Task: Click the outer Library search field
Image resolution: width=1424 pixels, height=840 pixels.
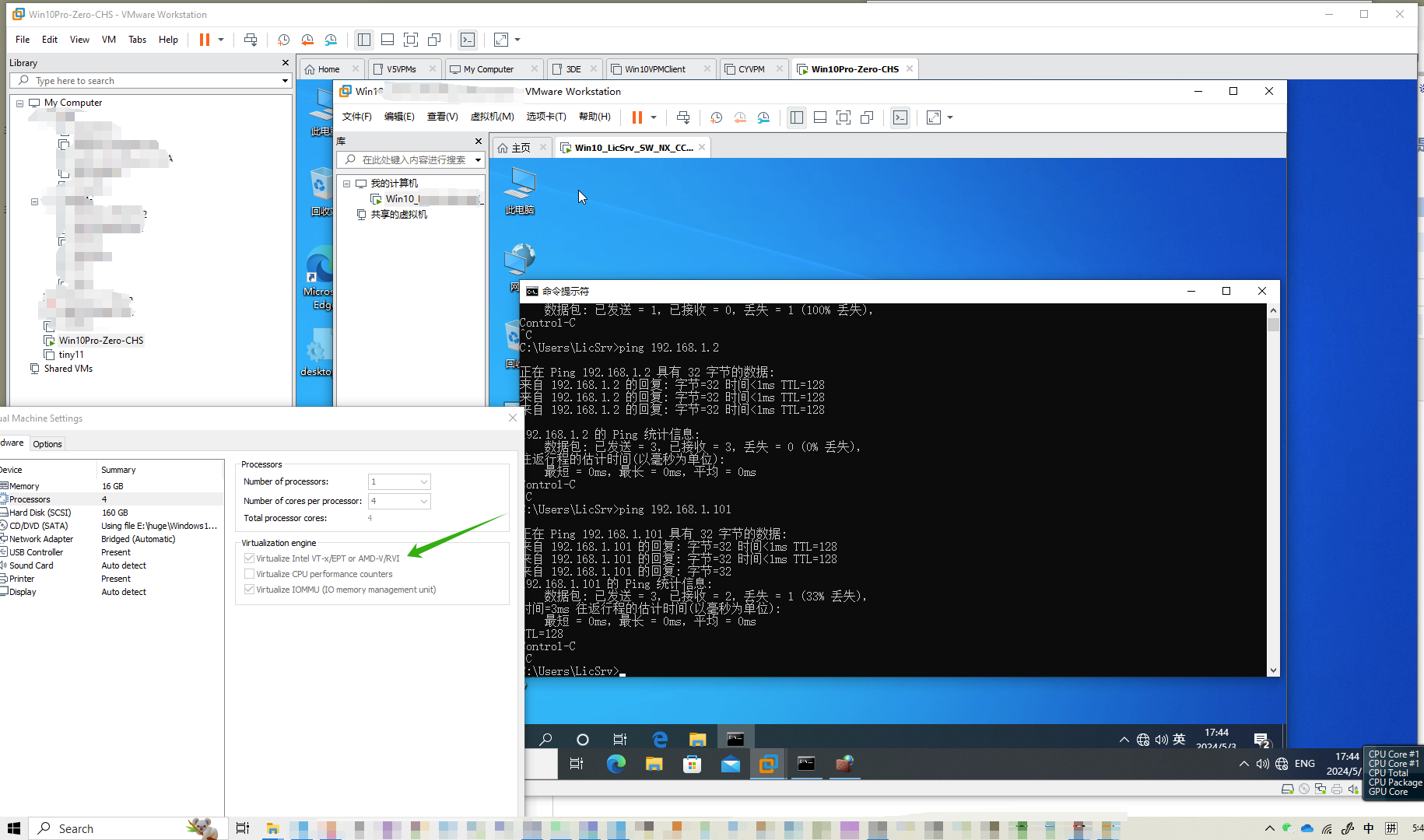Action: (x=151, y=81)
